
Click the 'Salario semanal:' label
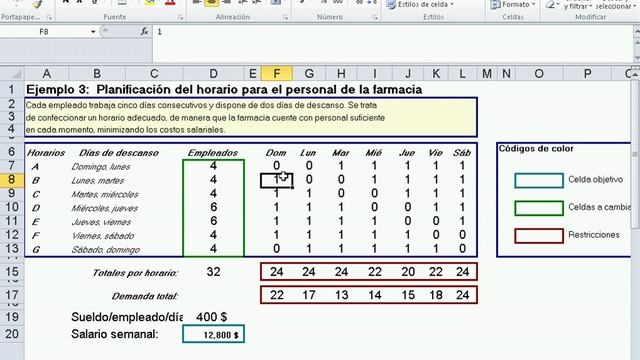(115, 334)
